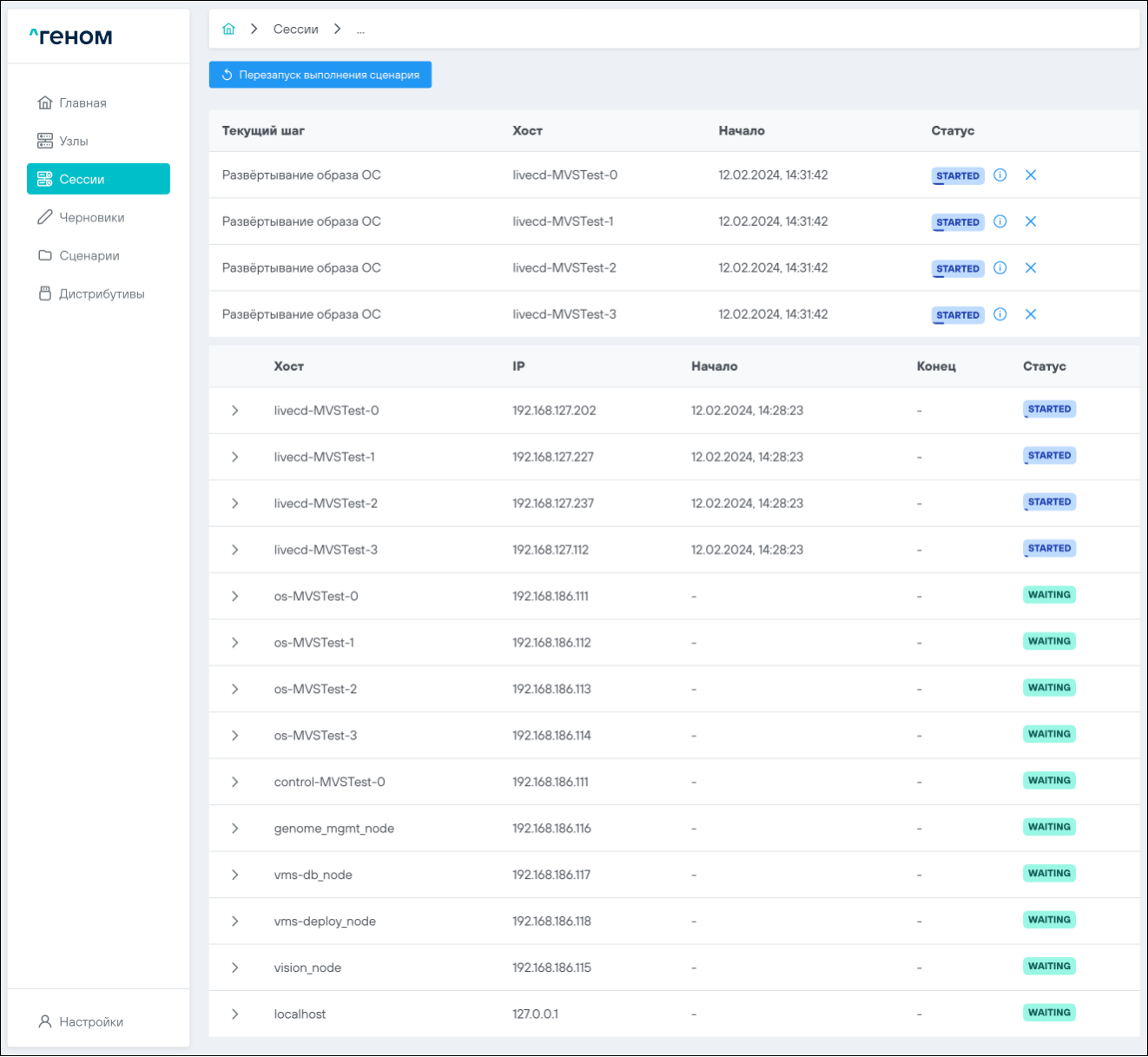Screen dimensions: 1148x1057
Task: Click the Геном logo
Action: click(x=71, y=36)
